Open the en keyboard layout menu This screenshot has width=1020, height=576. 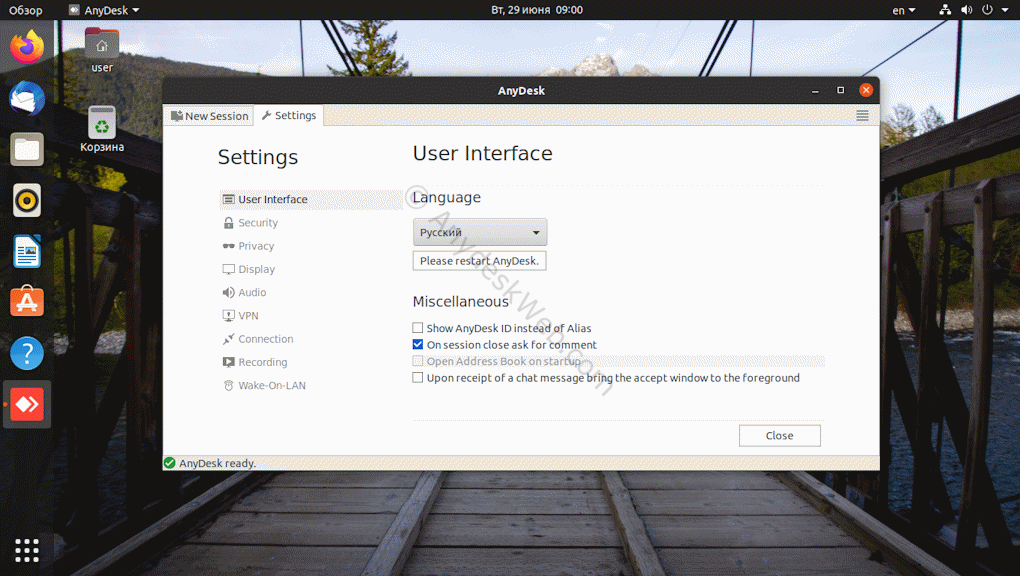904,10
